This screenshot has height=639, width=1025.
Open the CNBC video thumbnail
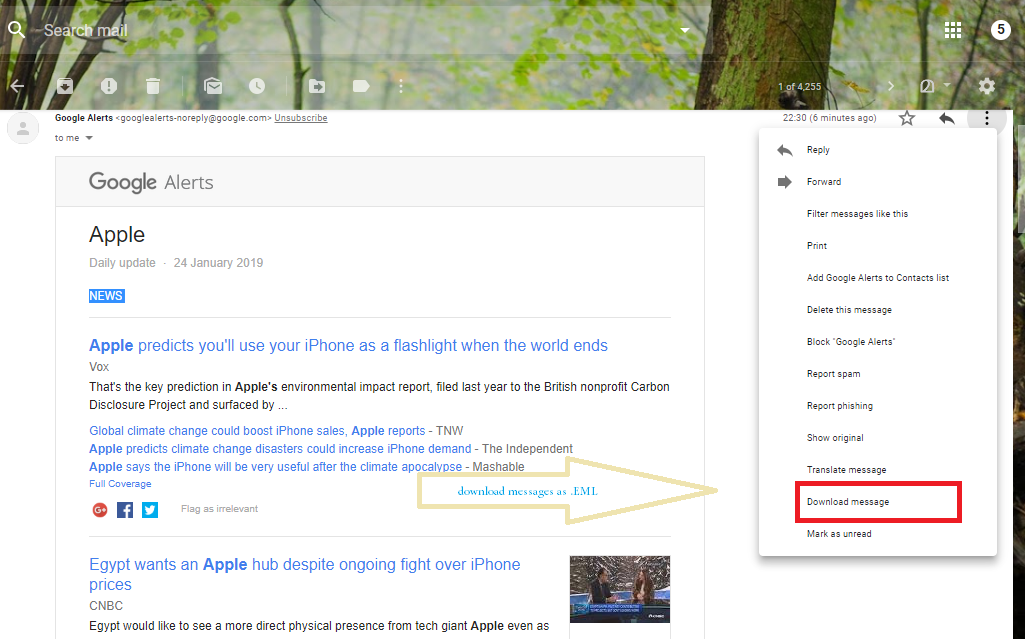point(619,588)
